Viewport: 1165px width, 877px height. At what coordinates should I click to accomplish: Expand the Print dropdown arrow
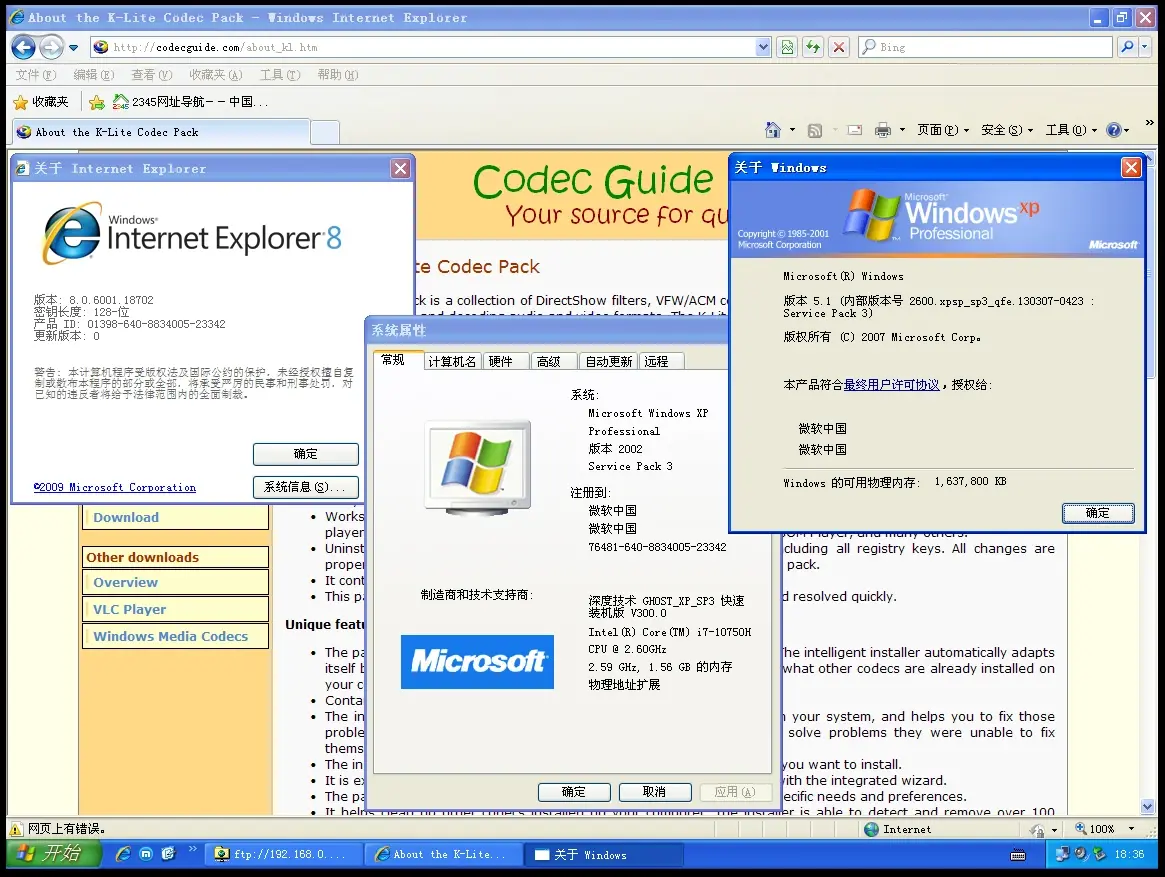pos(902,130)
